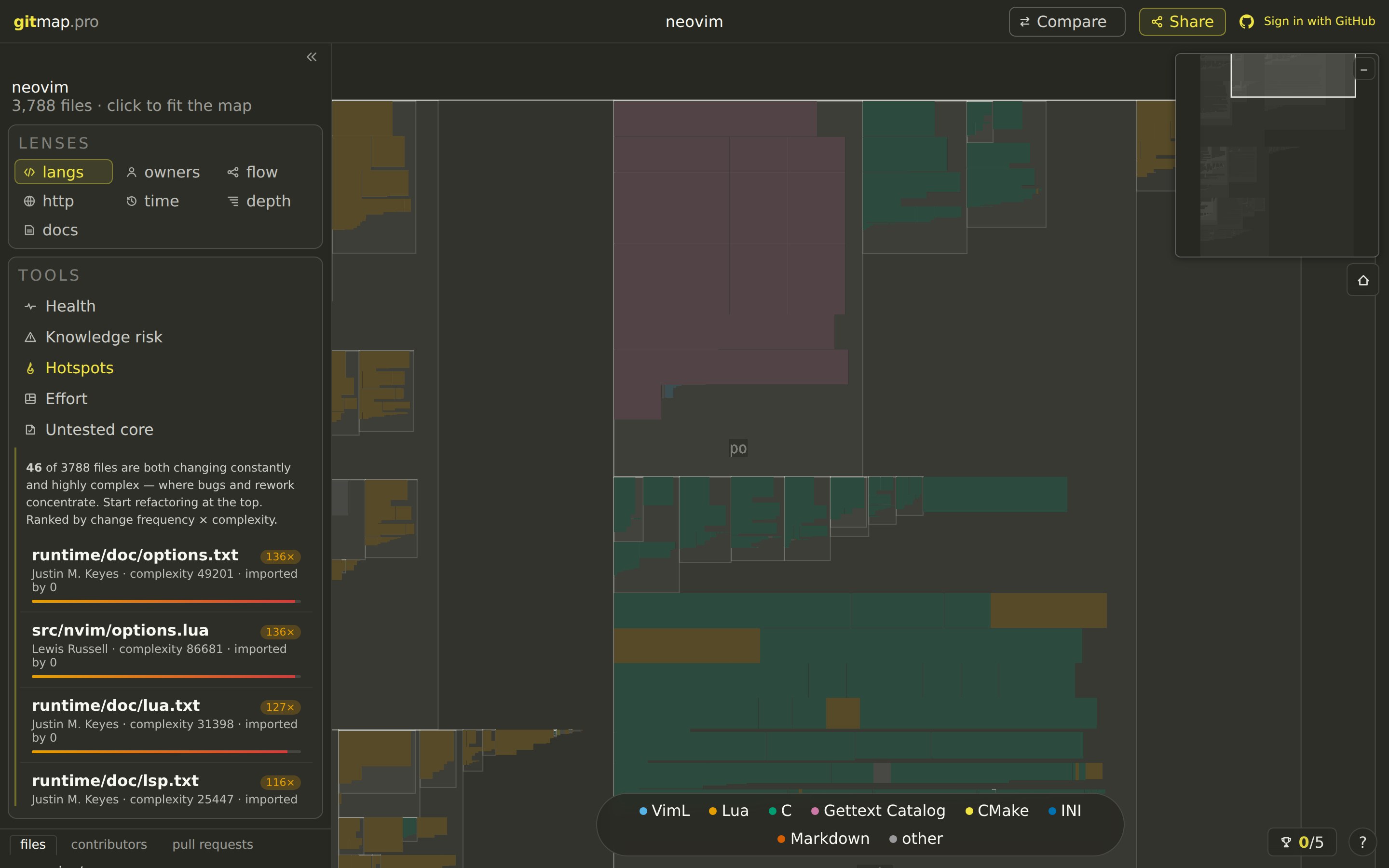Collapse the minimap with minus button
This screenshot has width=1389, height=868.
coord(1364,69)
